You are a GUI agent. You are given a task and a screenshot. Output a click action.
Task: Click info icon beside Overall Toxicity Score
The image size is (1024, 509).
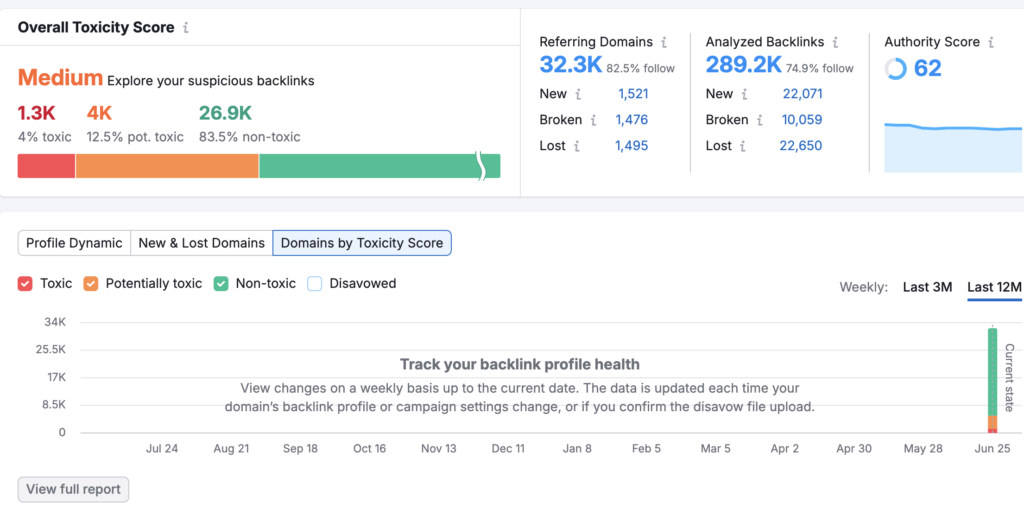tap(186, 28)
